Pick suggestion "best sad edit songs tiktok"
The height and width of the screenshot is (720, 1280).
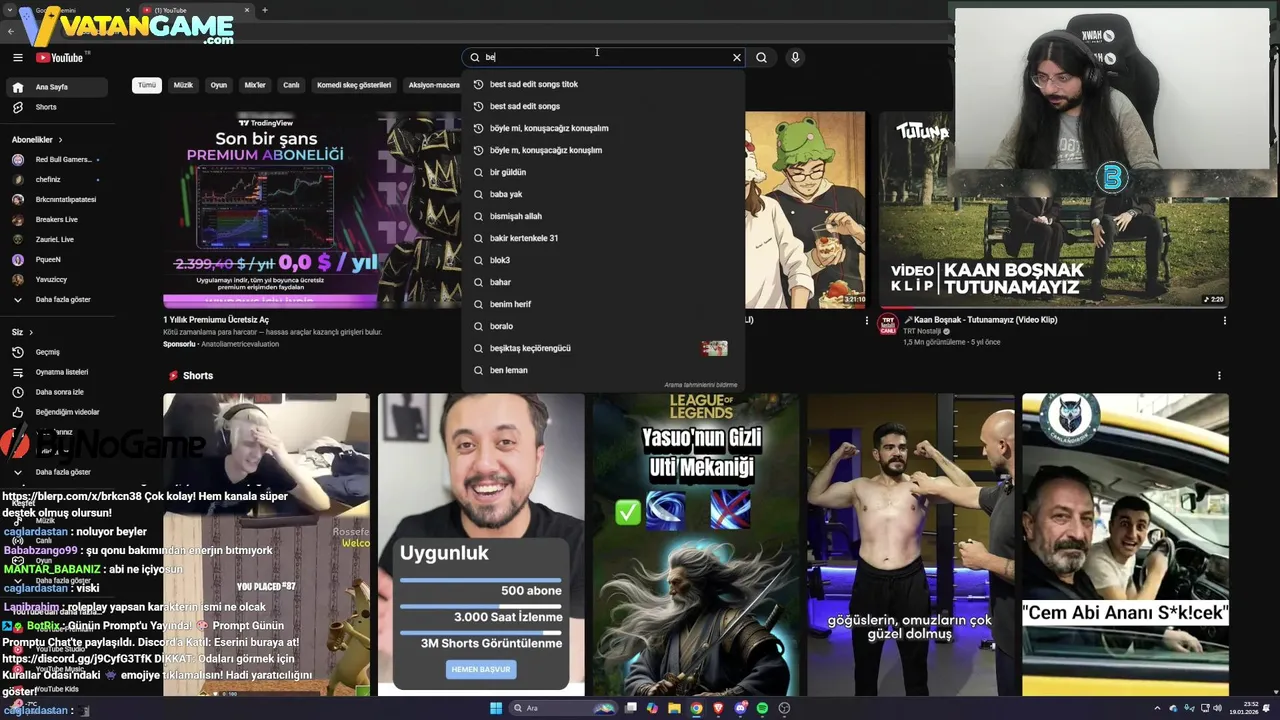(x=603, y=84)
